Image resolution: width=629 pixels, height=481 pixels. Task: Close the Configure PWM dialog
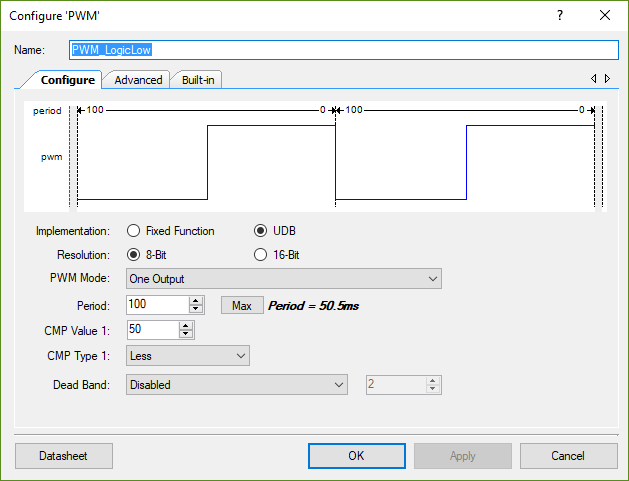pyautogui.click(x=605, y=16)
